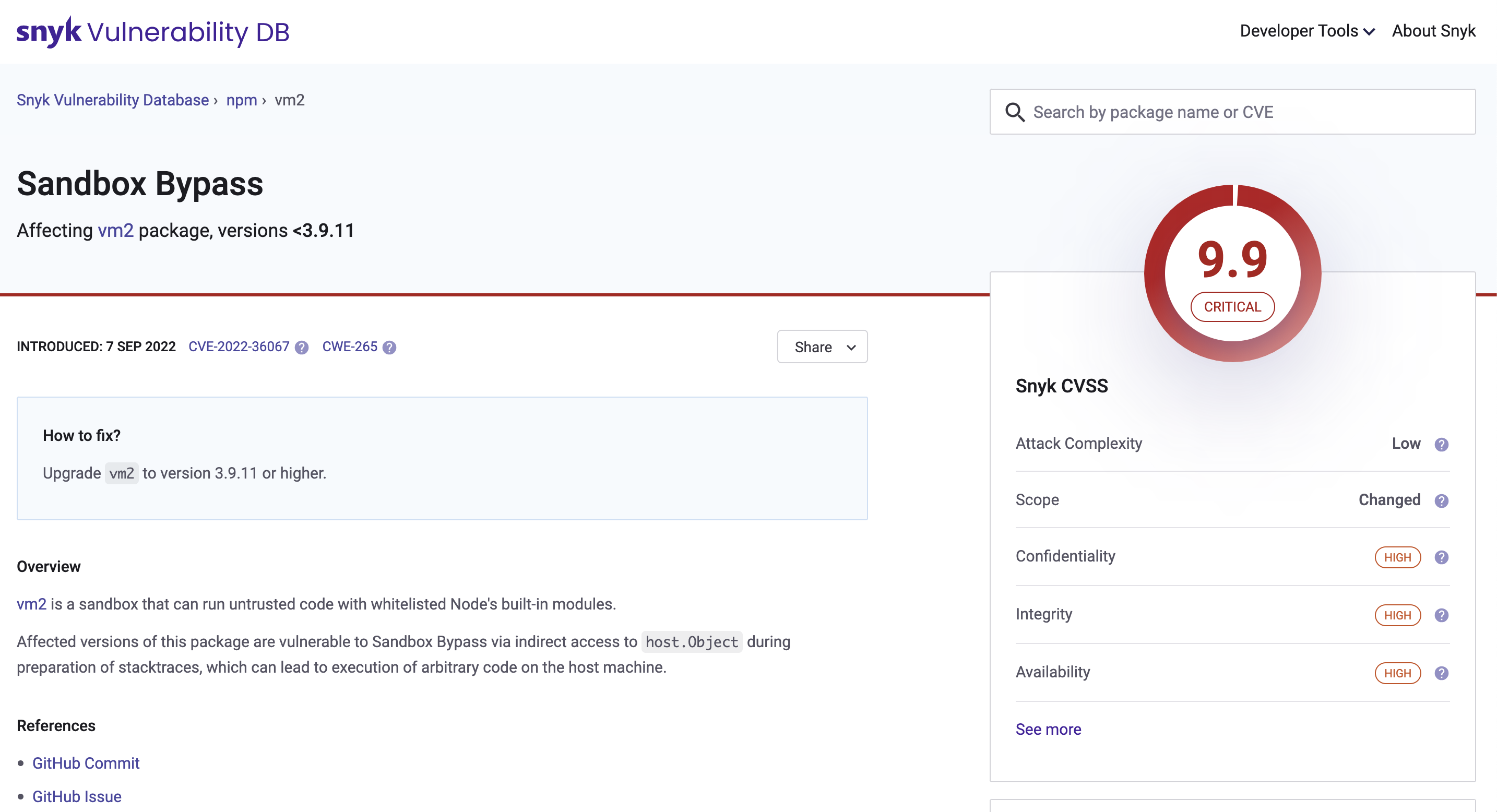Click the Integrity HIGH badge
The image size is (1497, 812).
[x=1398, y=615]
